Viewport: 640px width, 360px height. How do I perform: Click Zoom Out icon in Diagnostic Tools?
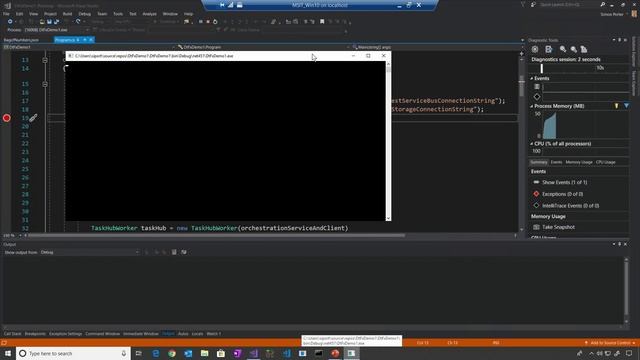[x=573, y=49]
